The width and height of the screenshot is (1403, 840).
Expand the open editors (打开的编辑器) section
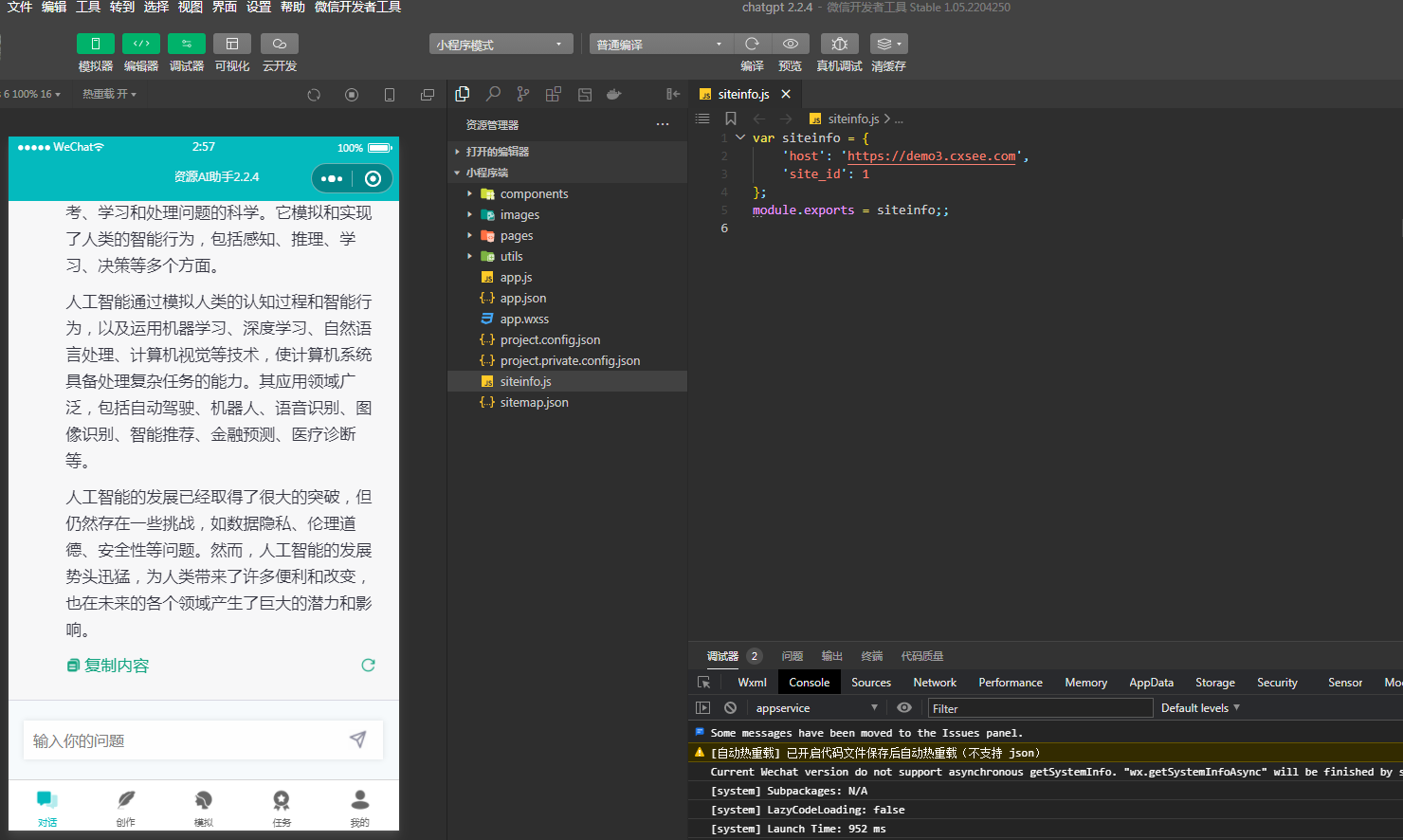click(567, 152)
